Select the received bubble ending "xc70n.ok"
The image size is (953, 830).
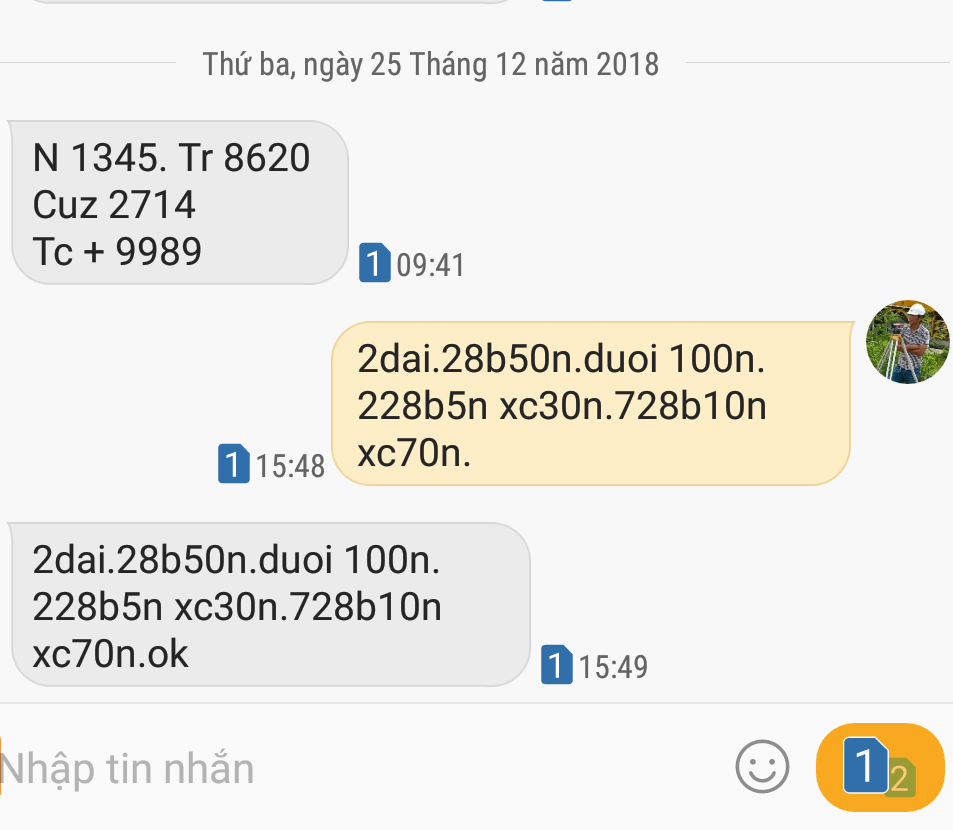[x=270, y=605]
